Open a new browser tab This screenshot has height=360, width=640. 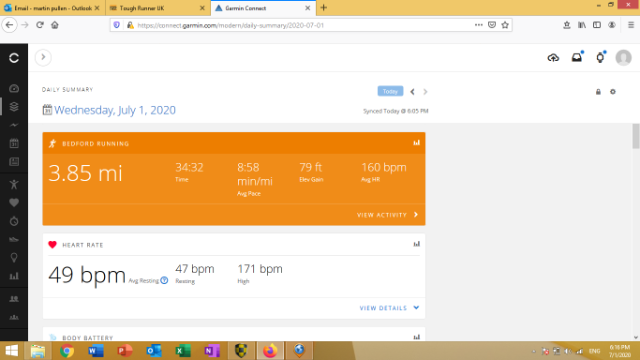pyautogui.click(x=324, y=8)
